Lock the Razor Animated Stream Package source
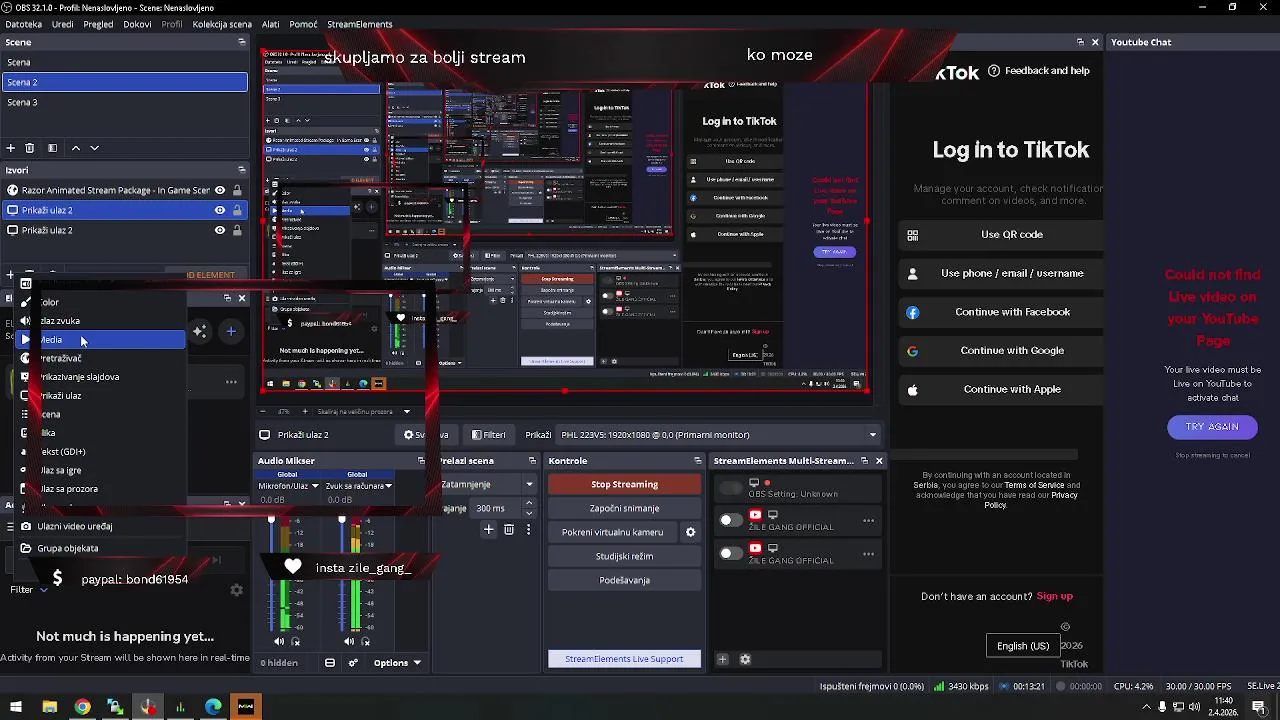Viewport: 1280px width, 720px height. 237,190
